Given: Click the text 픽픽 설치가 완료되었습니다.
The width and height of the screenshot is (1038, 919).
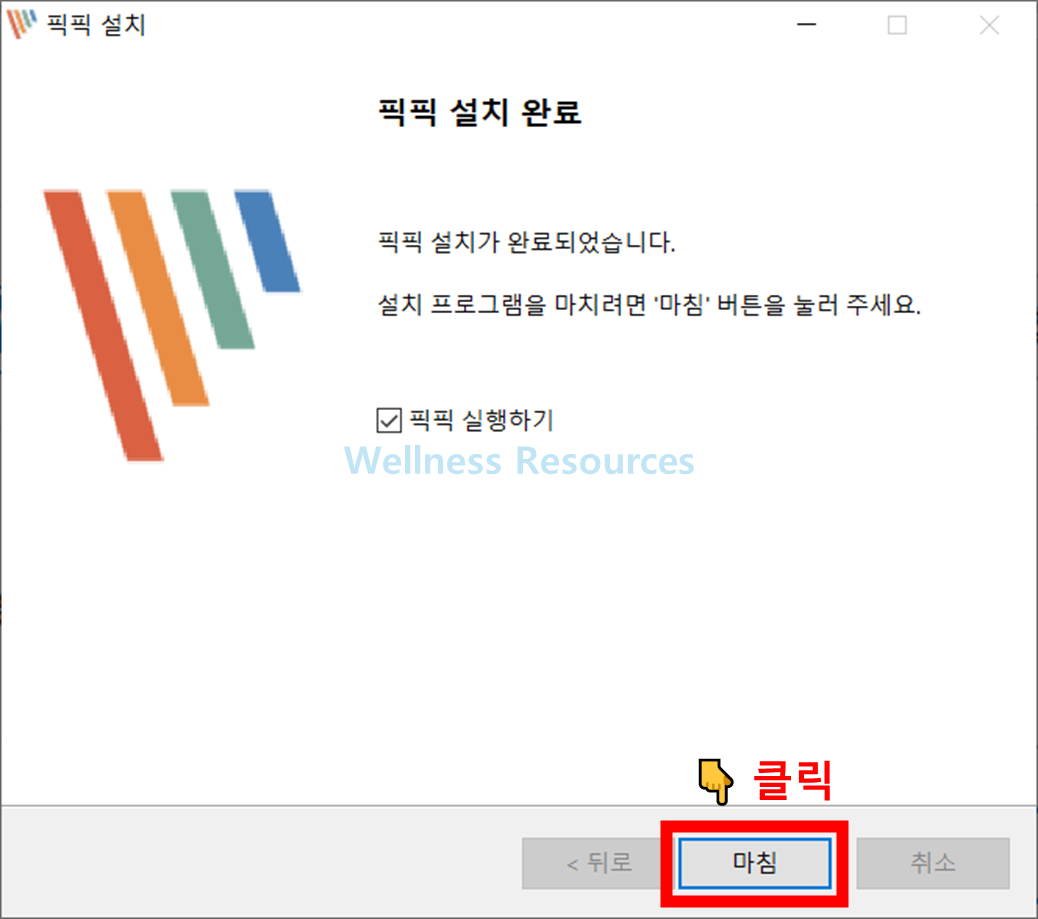Looking at the screenshot, I should click(526, 242).
